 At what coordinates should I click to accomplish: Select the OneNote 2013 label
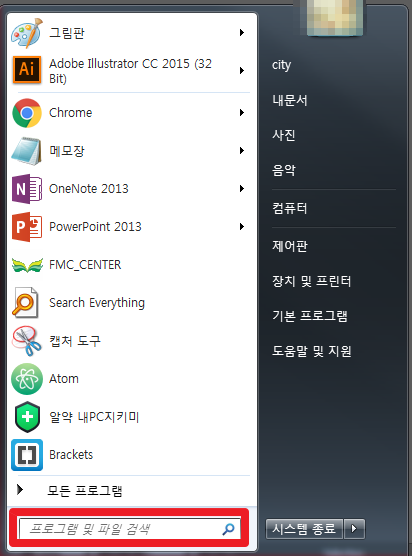point(89,189)
